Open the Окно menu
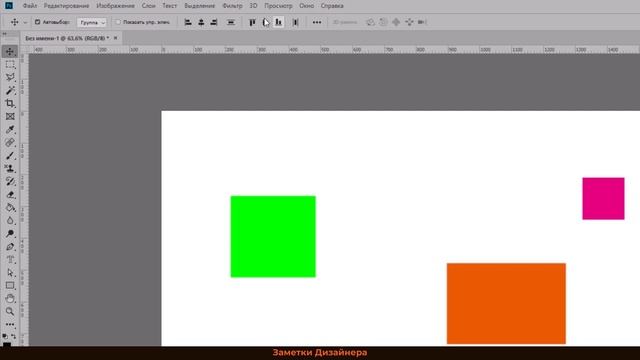 [x=307, y=6]
